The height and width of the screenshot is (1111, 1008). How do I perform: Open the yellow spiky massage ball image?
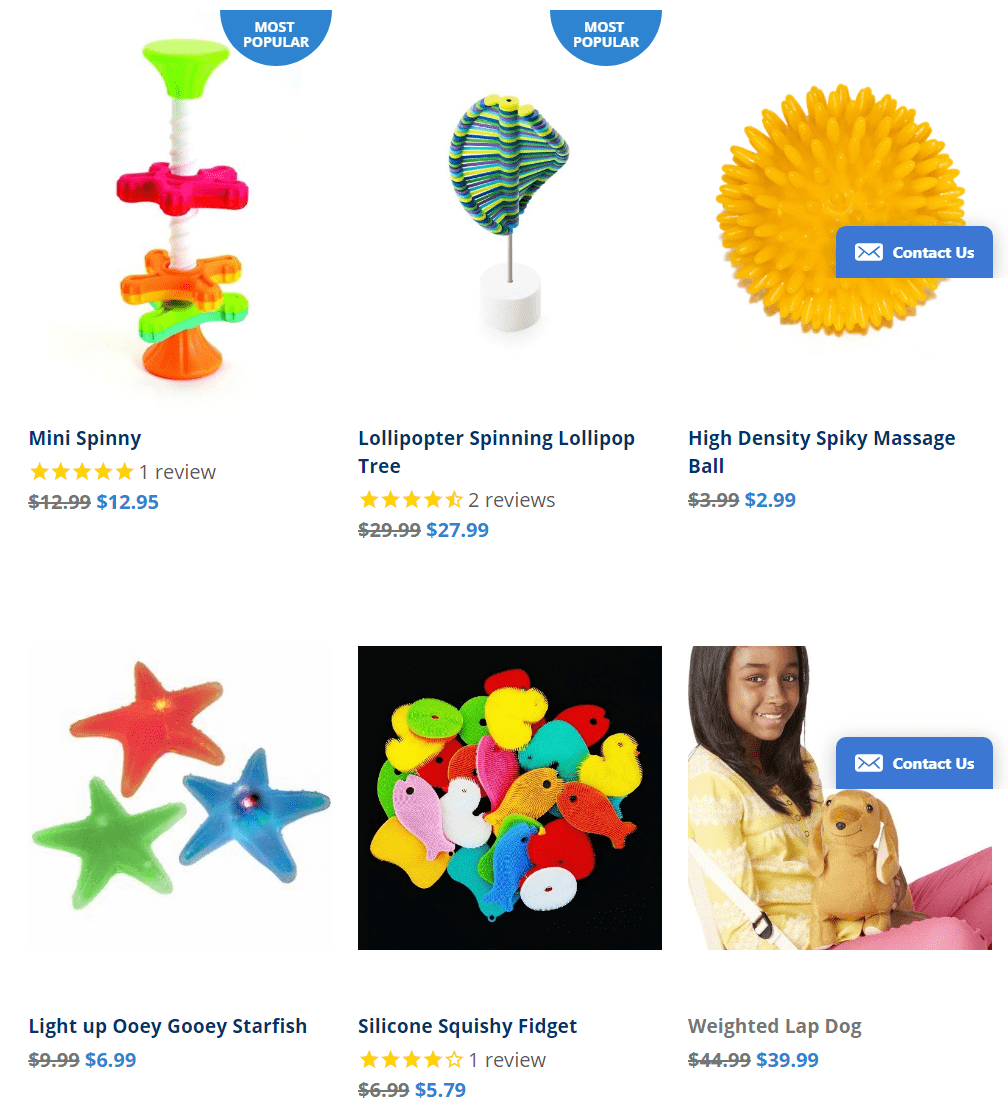pyautogui.click(x=840, y=210)
